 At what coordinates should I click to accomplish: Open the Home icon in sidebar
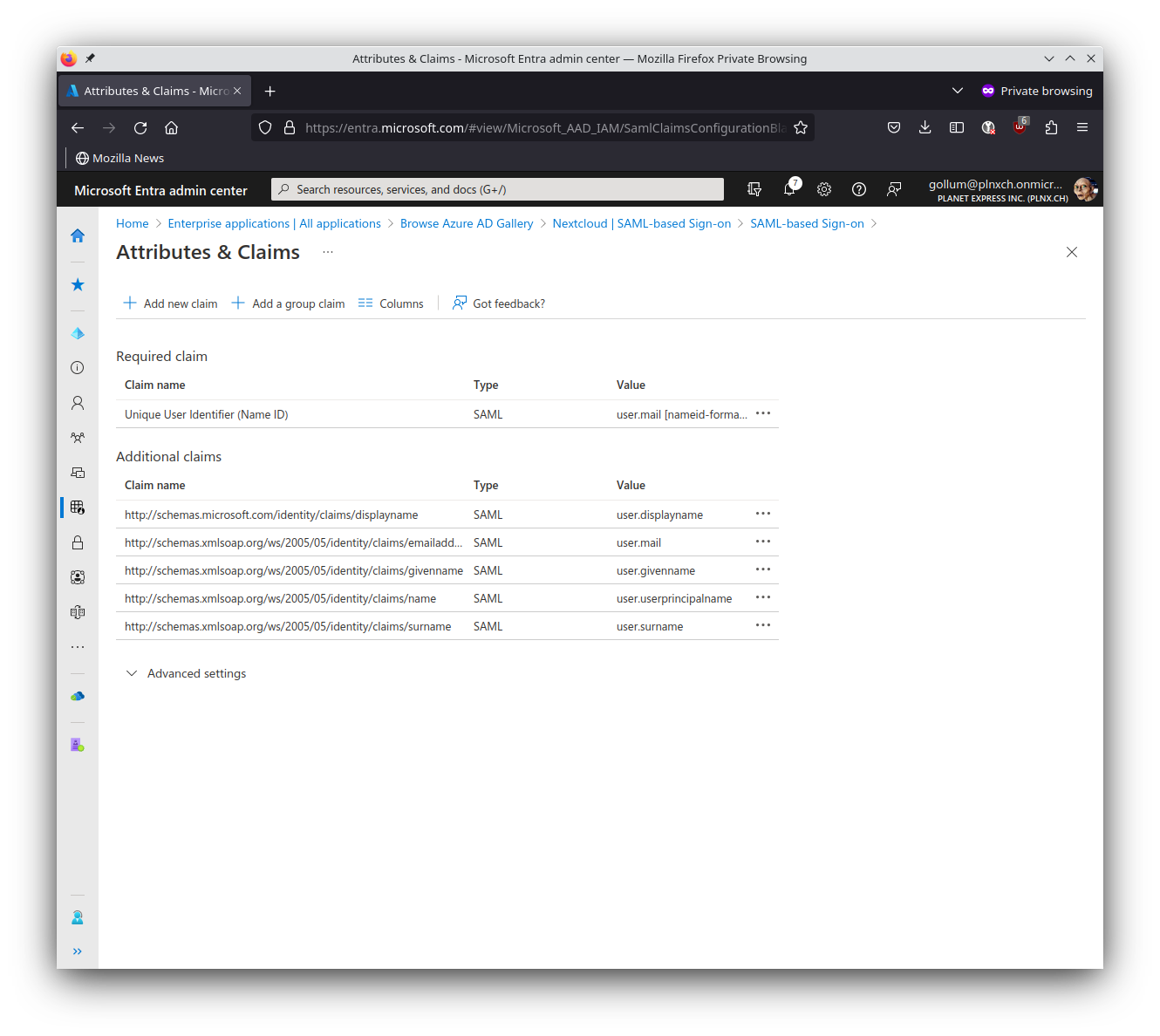(x=78, y=235)
